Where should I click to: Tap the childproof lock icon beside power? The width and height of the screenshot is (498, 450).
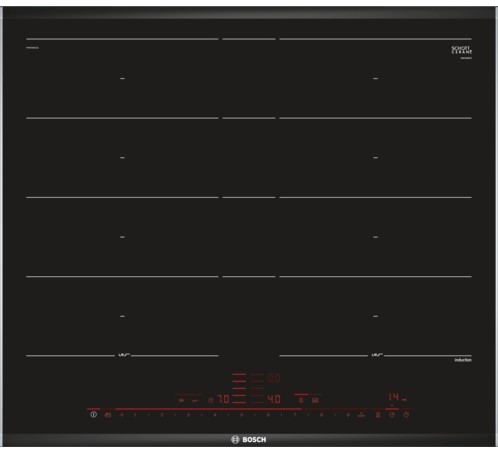[108, 415]
